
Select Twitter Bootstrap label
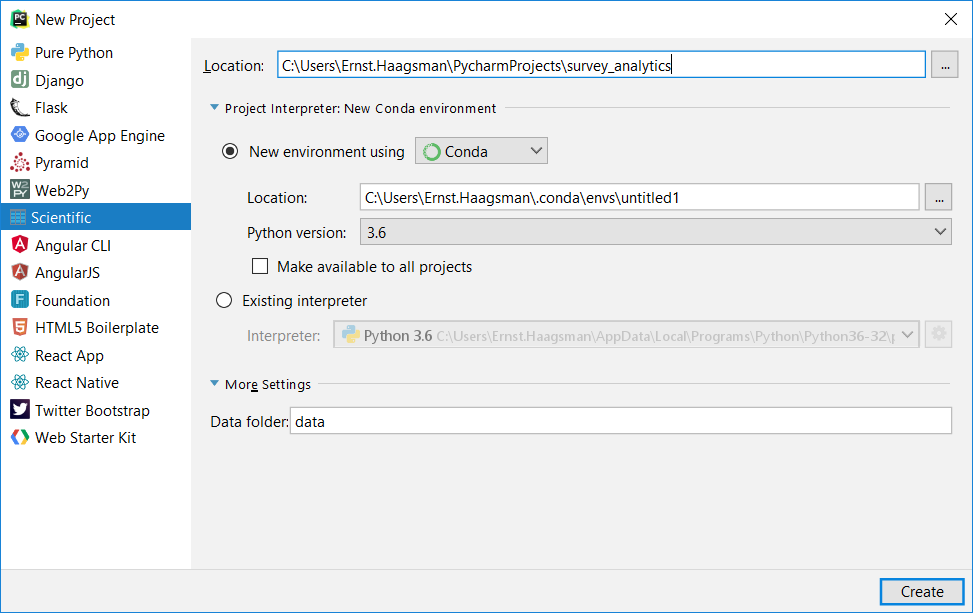(92, 411)
